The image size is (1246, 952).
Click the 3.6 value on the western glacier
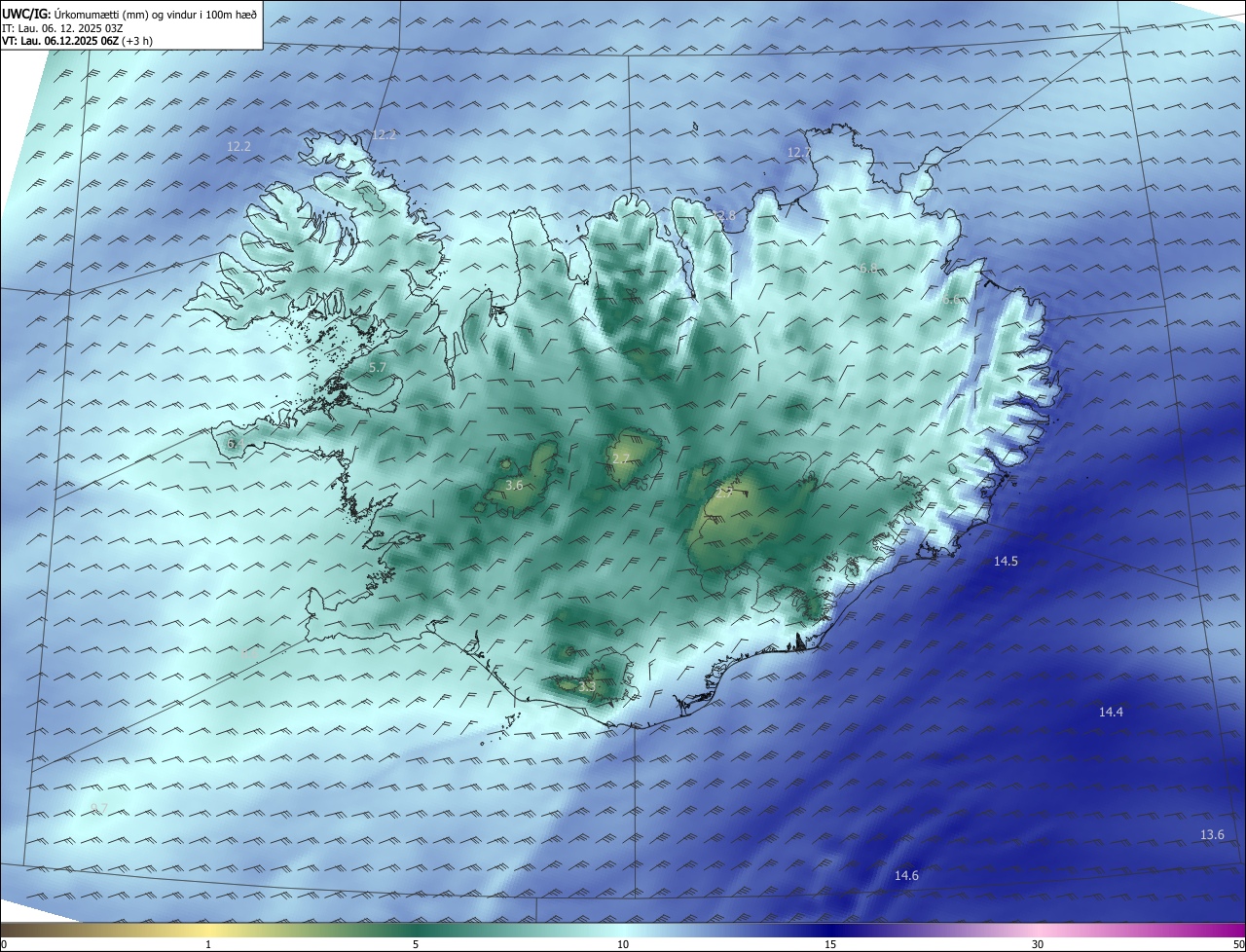(x=515, y=485)
